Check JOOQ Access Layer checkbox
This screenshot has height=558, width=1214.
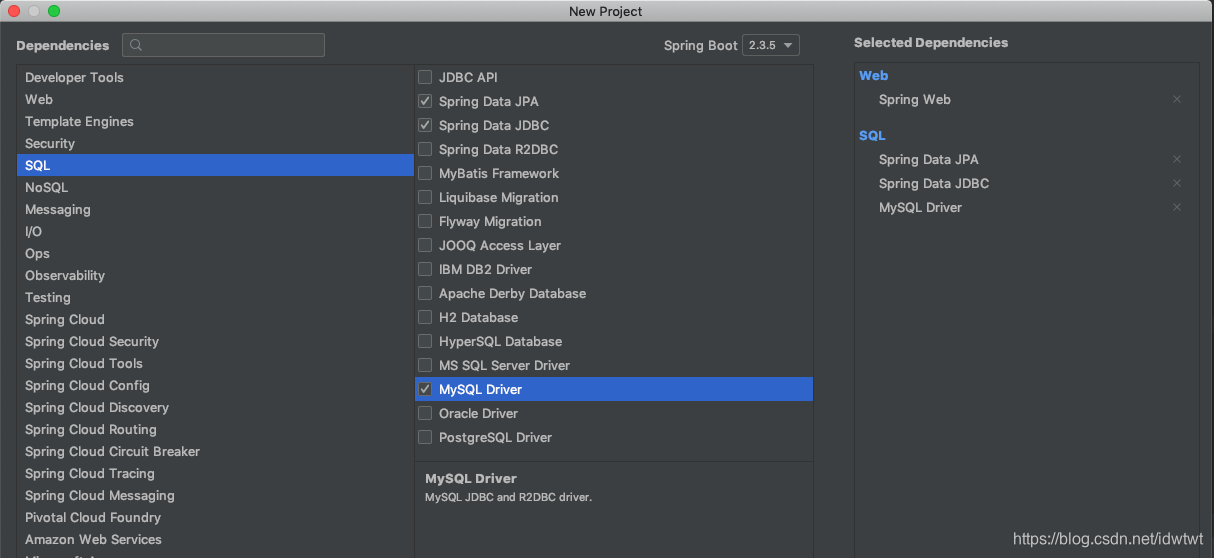(x=425, y=245)
